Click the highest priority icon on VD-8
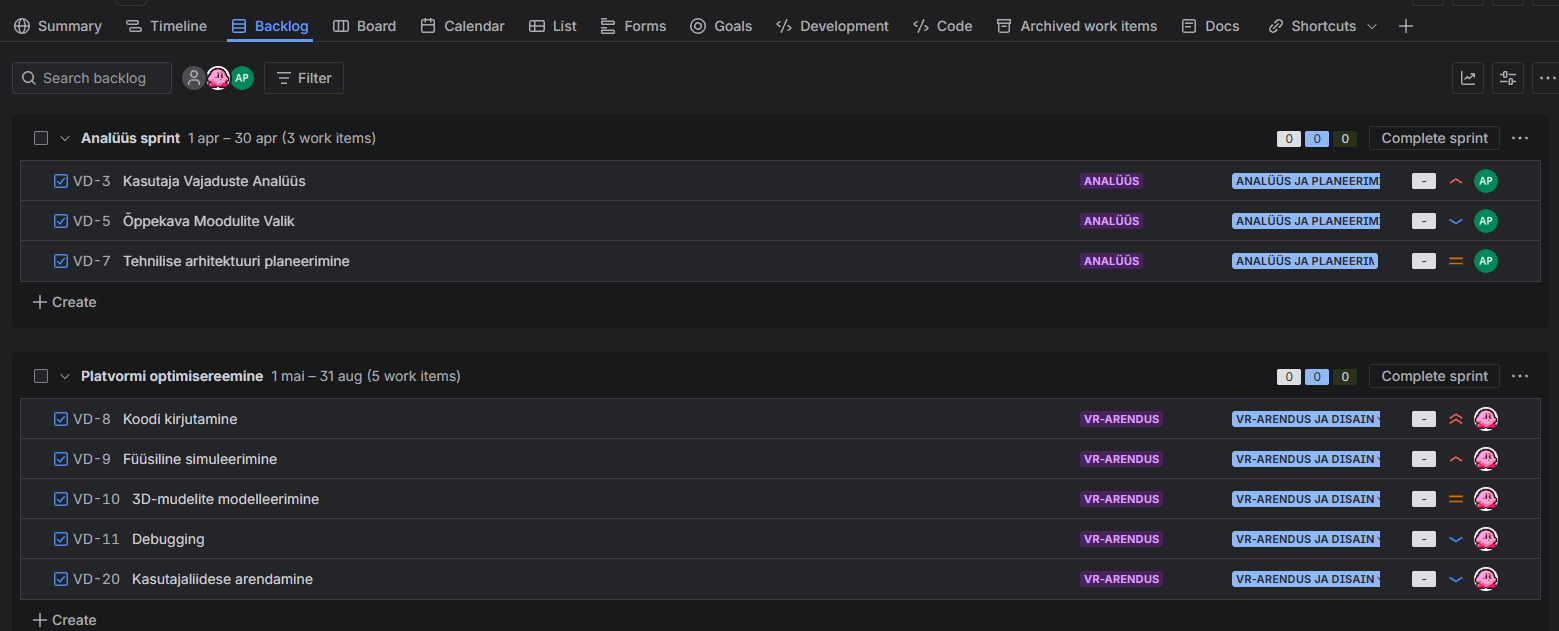 (1456, 419)
